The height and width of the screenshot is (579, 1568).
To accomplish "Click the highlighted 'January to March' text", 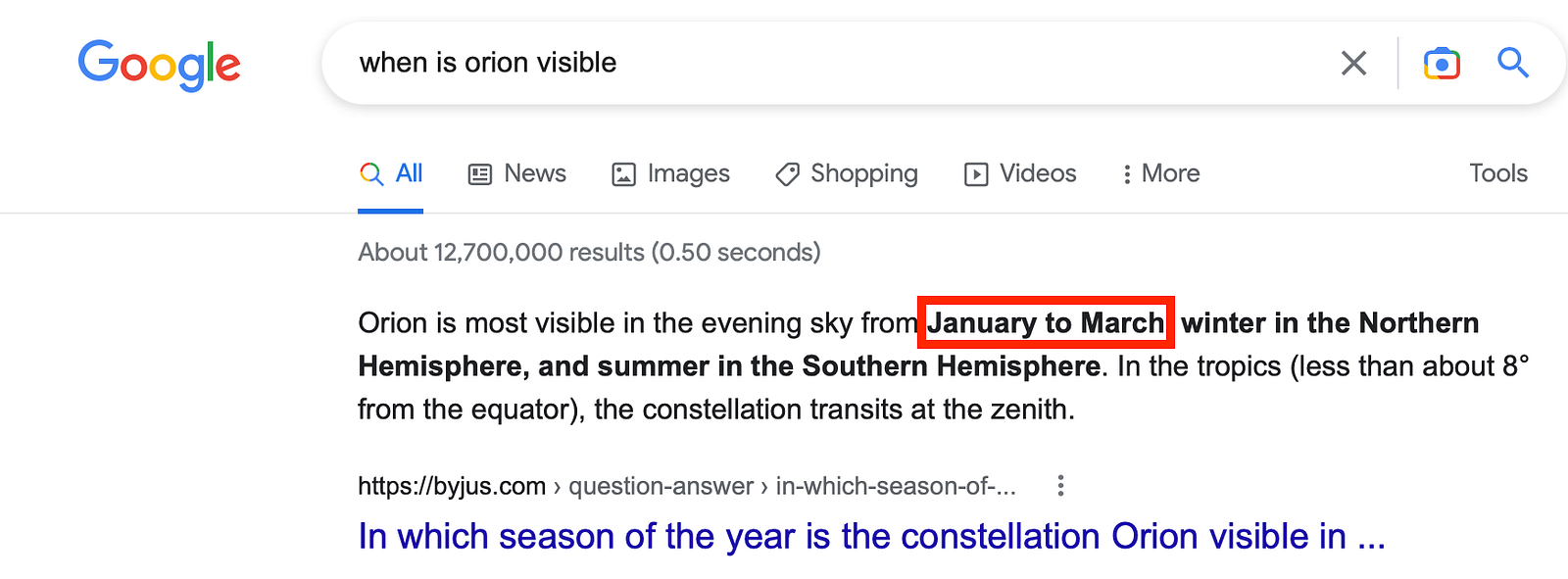I will (x=1045, y=322).
